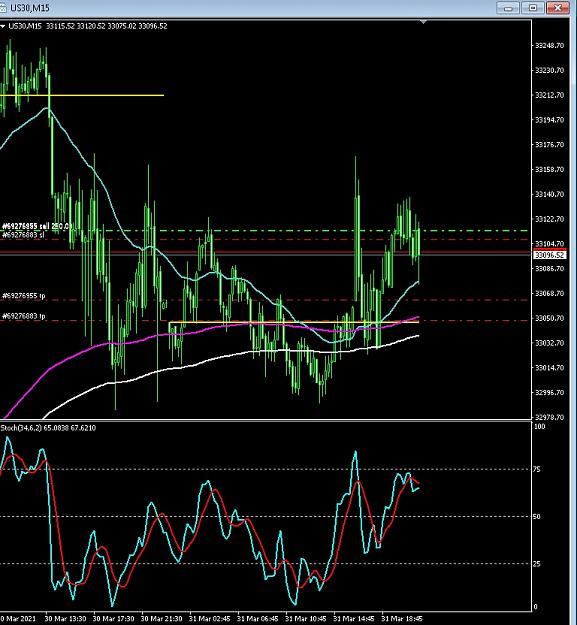Screen dimensions: 577x625
Task: Click the Stoch(34,6,2) indicator label
Action: coord(48,428)
